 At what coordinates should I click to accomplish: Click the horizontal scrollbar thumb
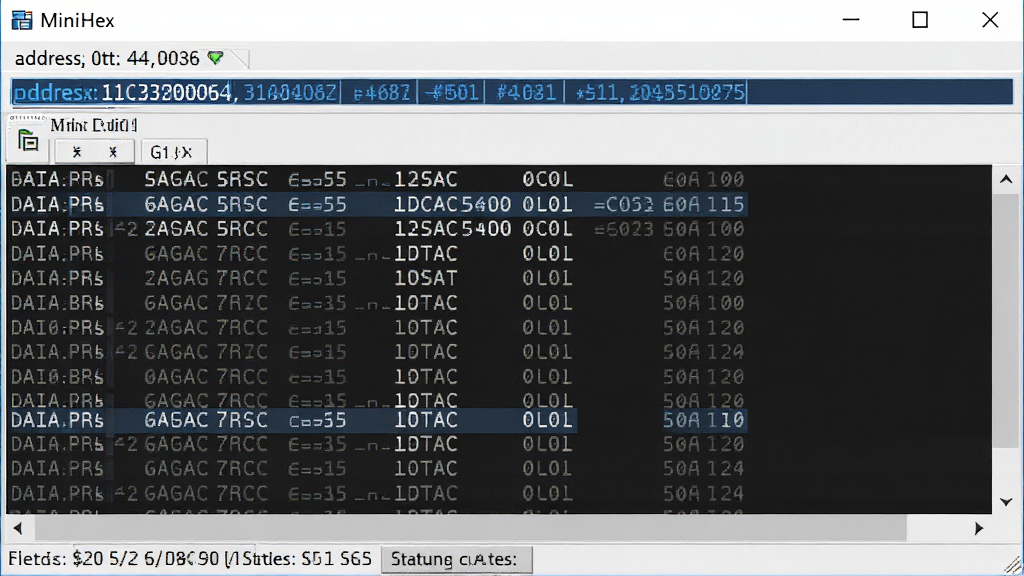470,528
